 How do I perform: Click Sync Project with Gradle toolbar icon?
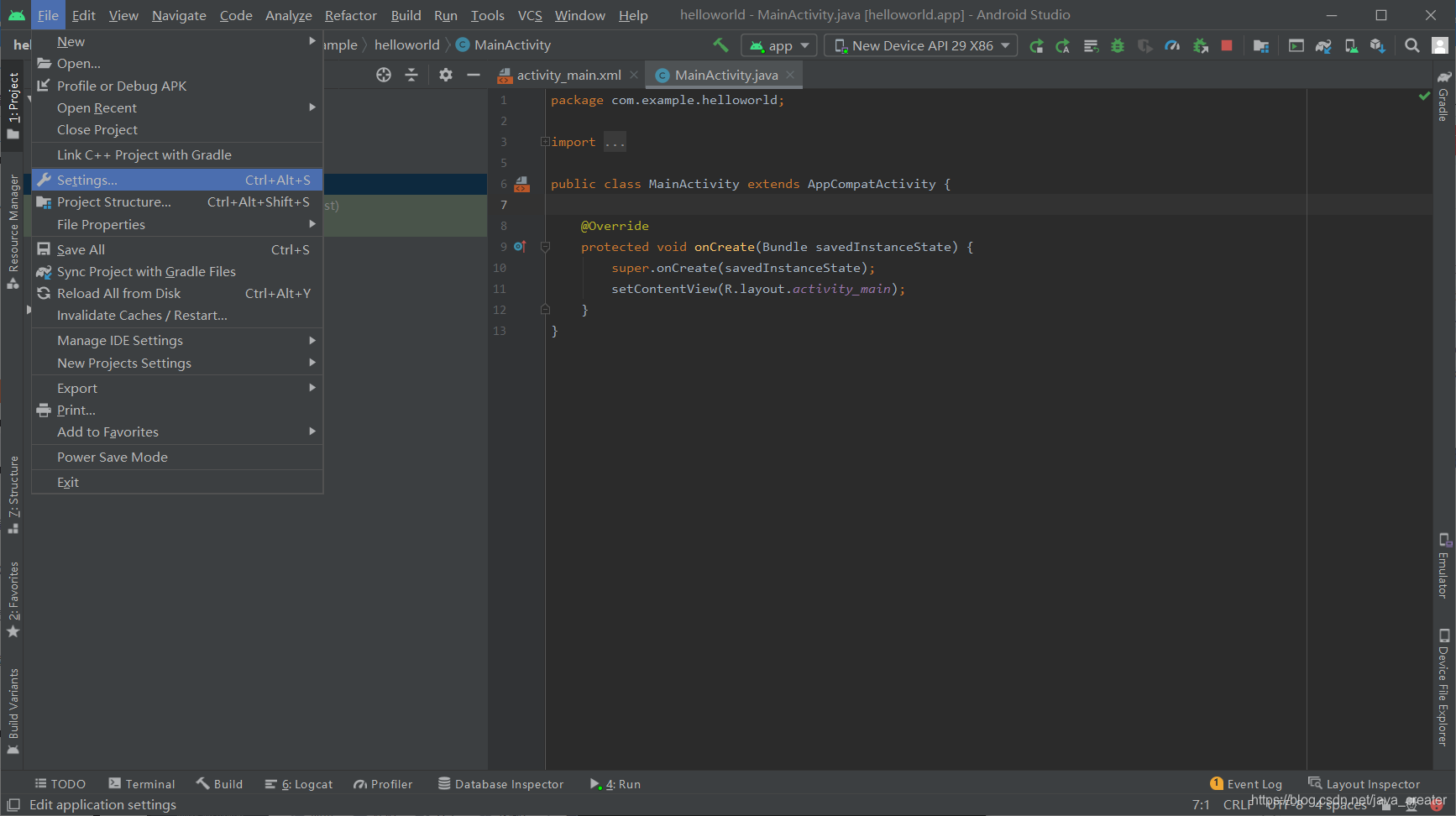click(x=1323, y=45)
